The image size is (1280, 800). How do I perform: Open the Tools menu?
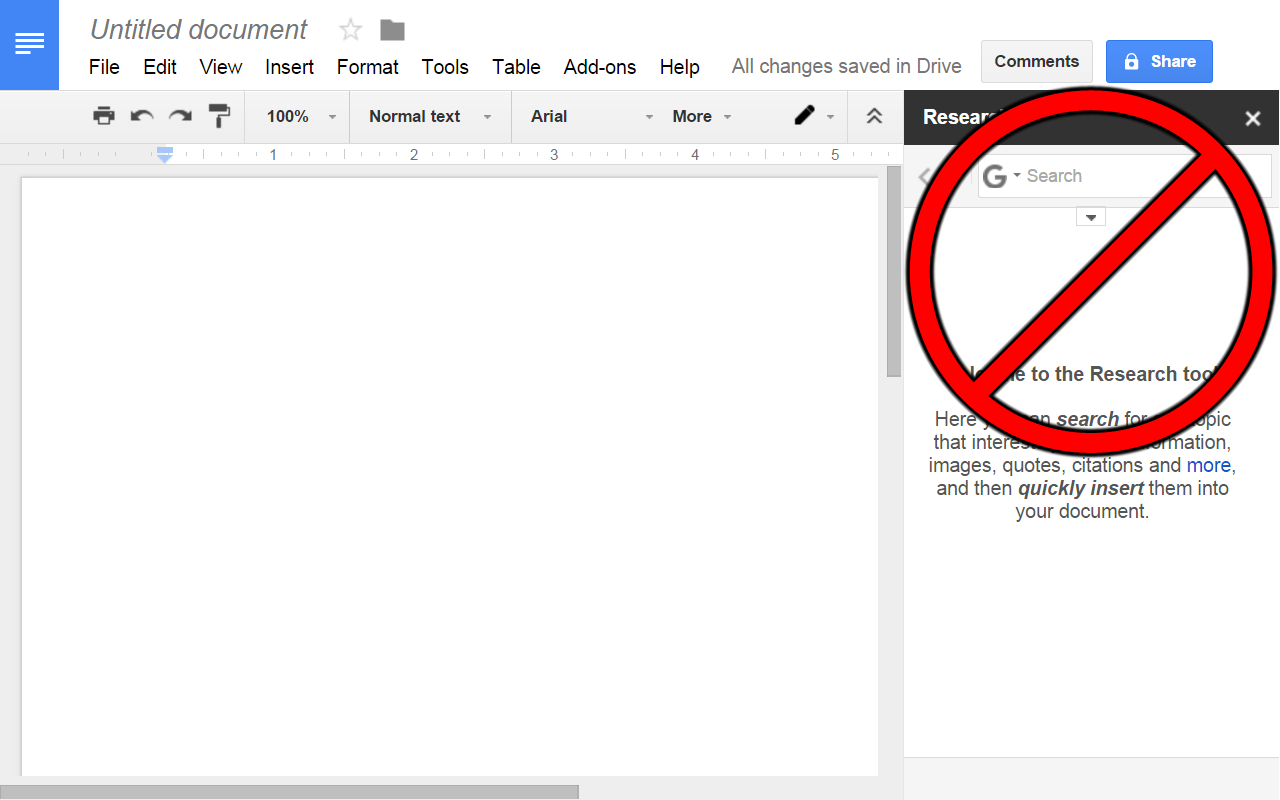point(445,67)
